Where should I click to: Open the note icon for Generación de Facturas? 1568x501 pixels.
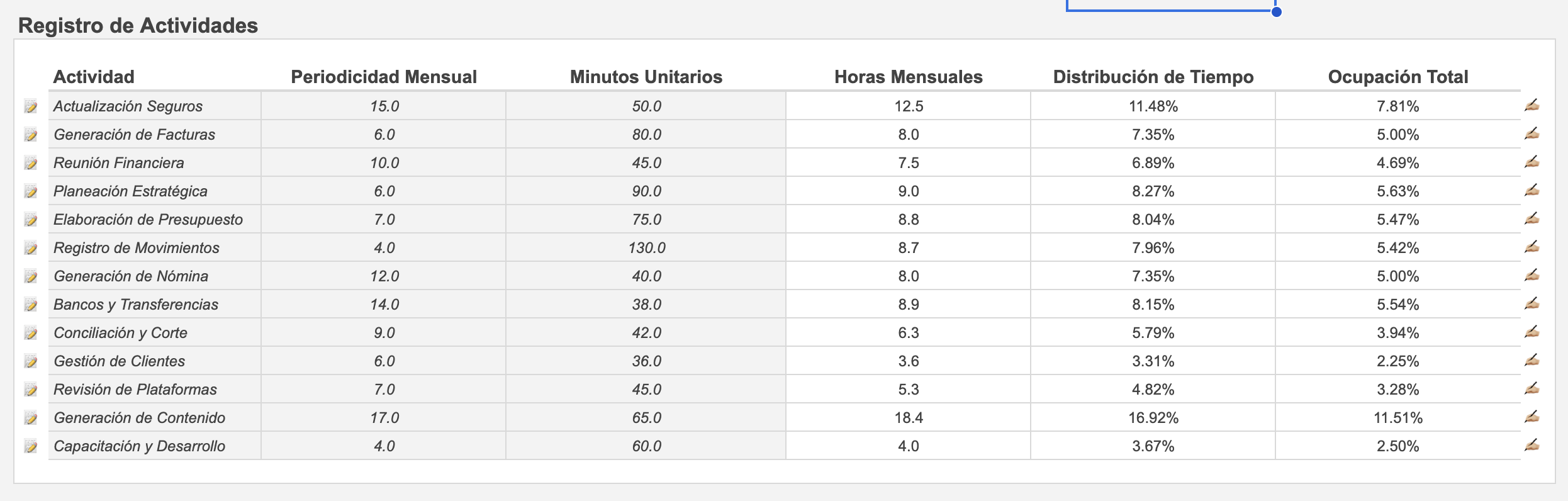(31, 135)
